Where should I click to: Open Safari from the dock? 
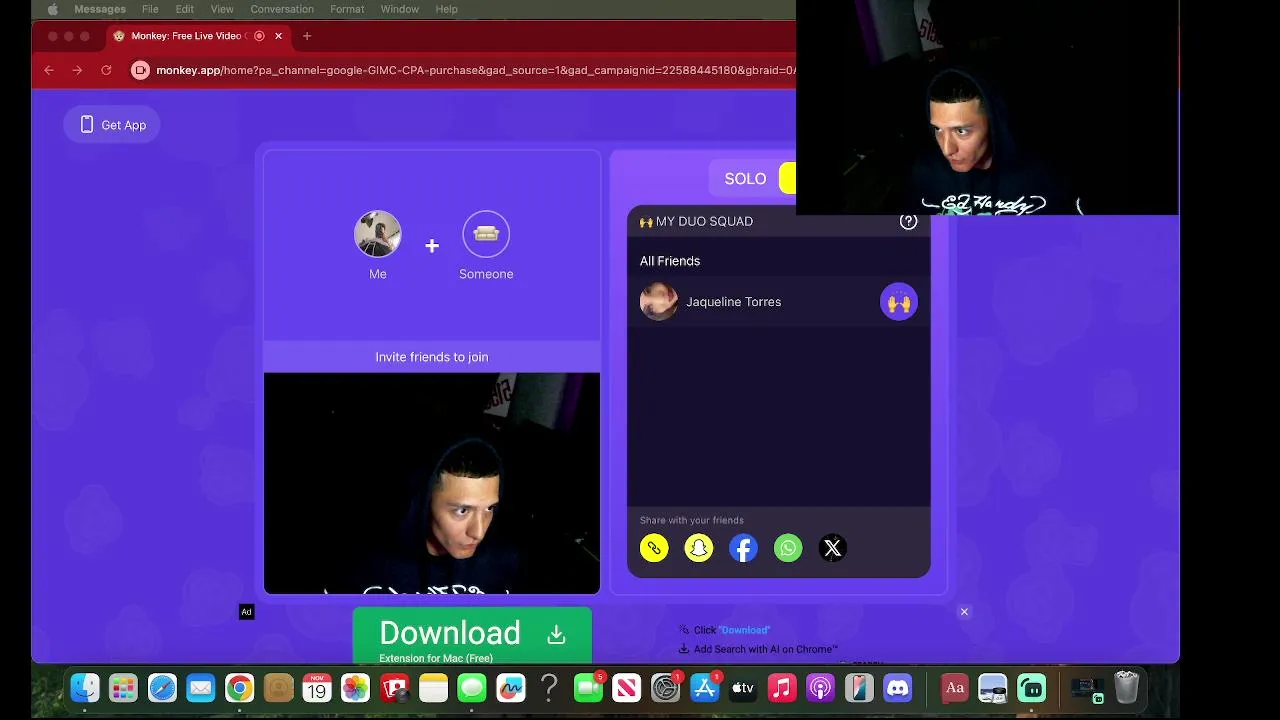coord(162,688)
